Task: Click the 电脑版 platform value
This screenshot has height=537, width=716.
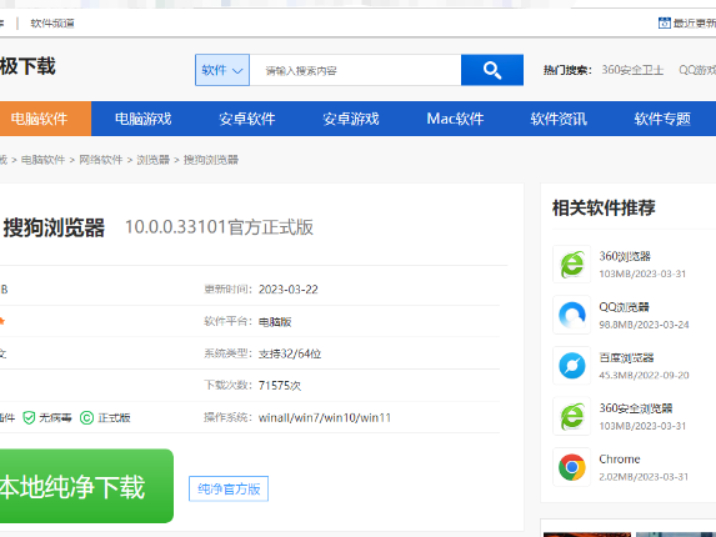Action: click(275, 322)
